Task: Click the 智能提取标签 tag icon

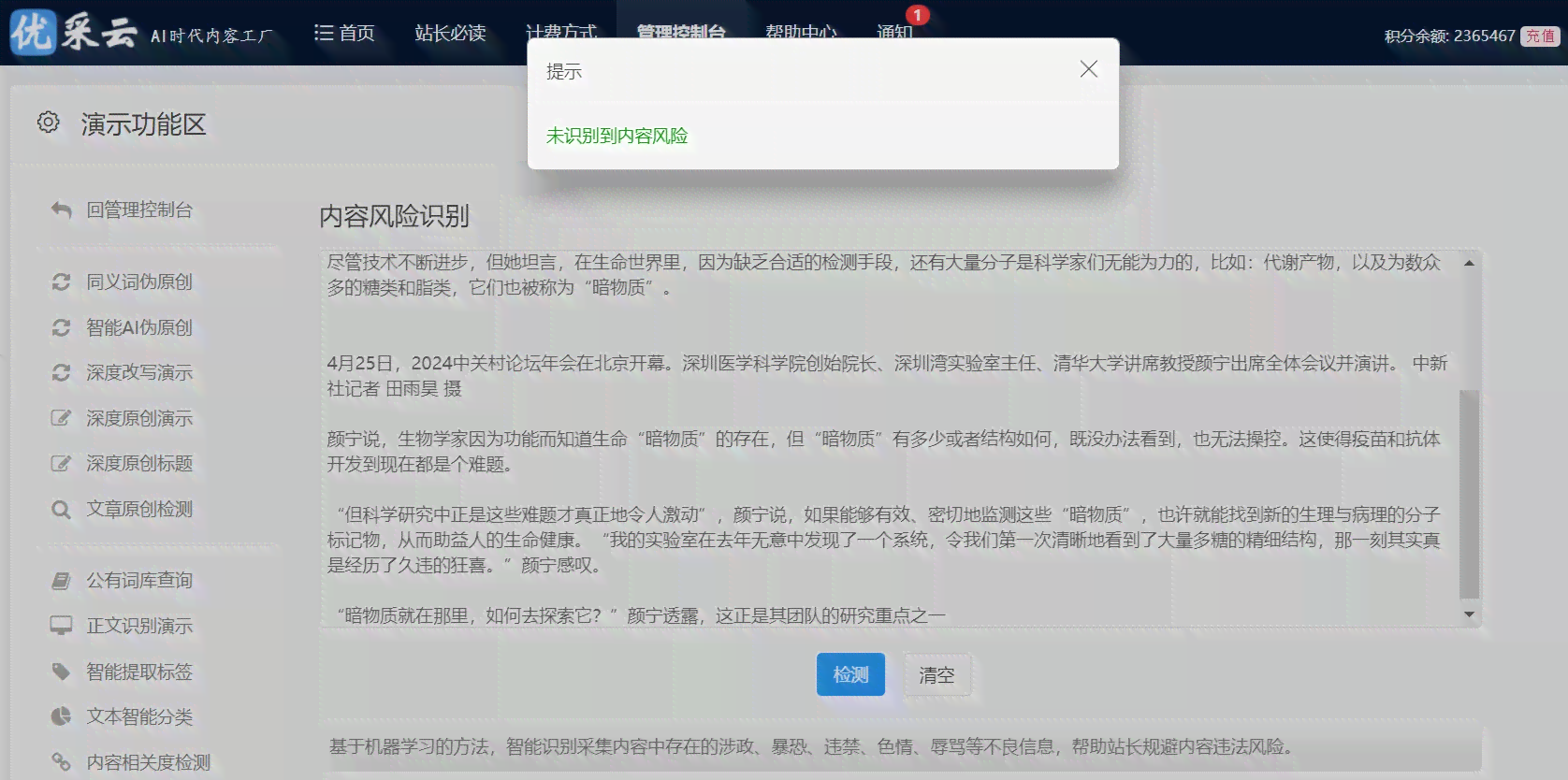Action: click(x=61, y=672)
